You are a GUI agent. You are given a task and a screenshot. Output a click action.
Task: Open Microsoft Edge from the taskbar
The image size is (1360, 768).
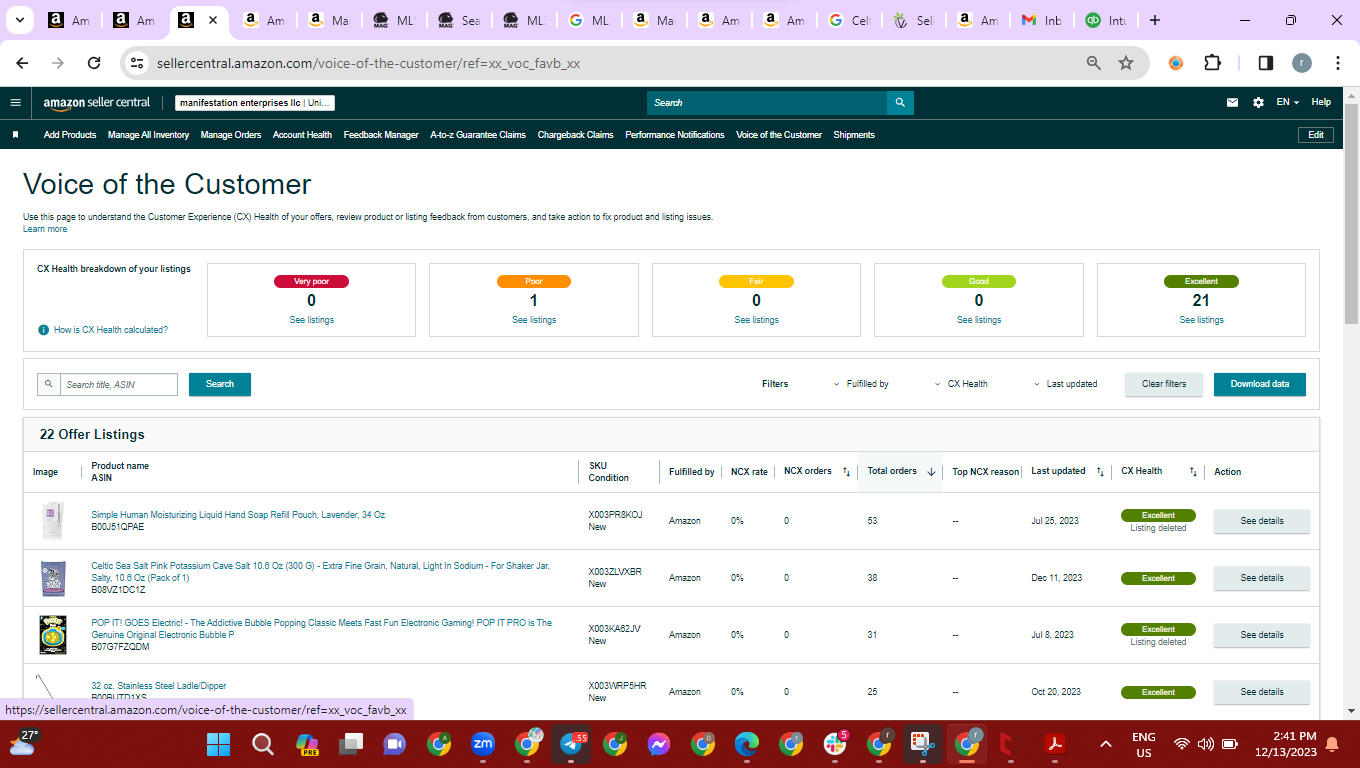click(x=747, y=744)
